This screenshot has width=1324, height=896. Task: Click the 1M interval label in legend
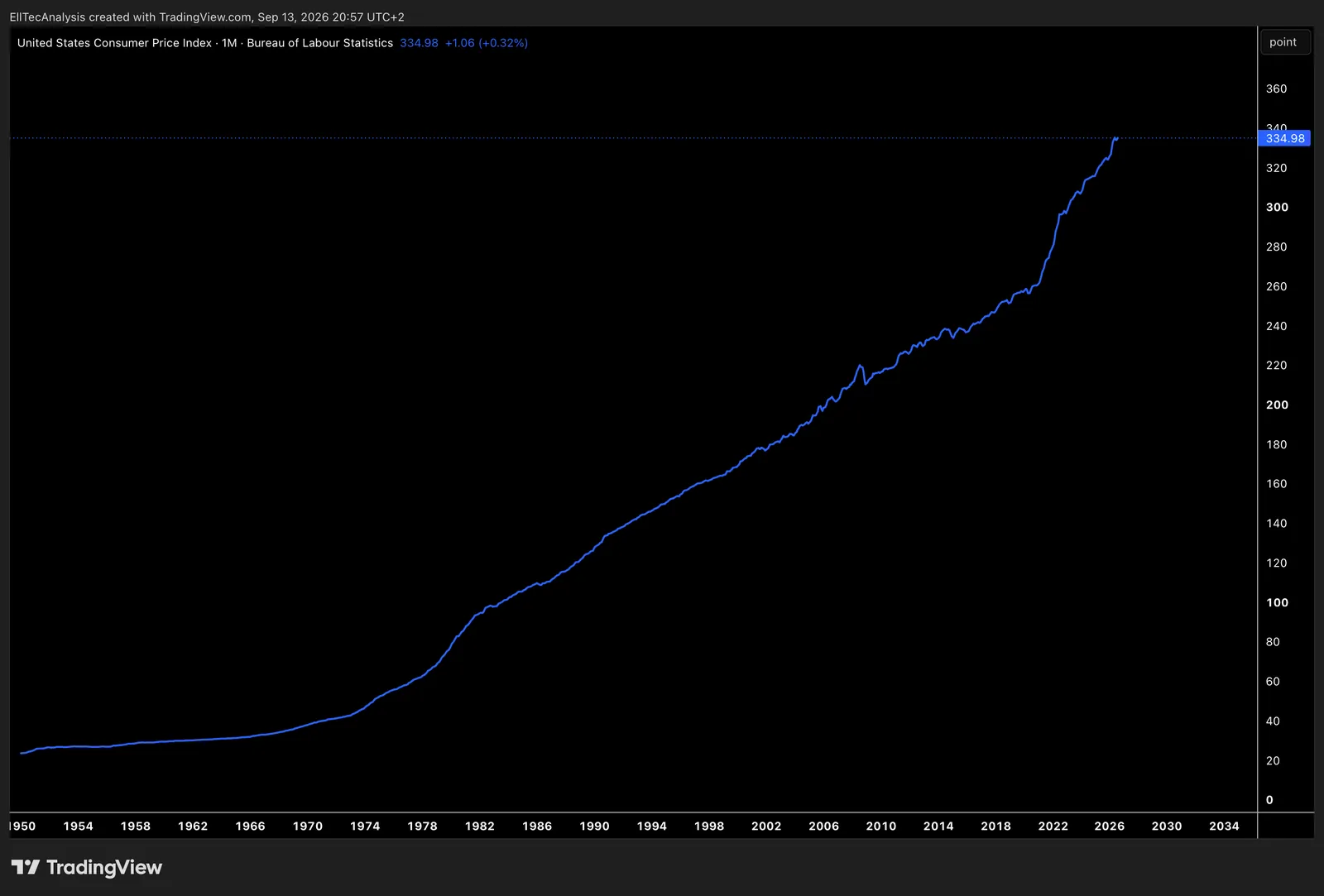229,43
